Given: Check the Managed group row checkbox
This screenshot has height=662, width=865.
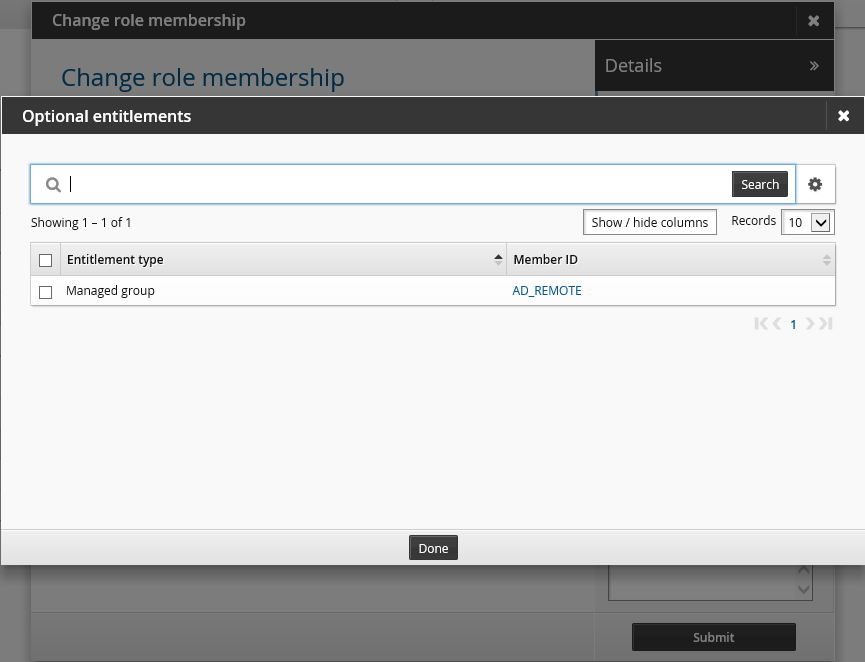Looking at the screenshot, I should (x=45, y=292).
